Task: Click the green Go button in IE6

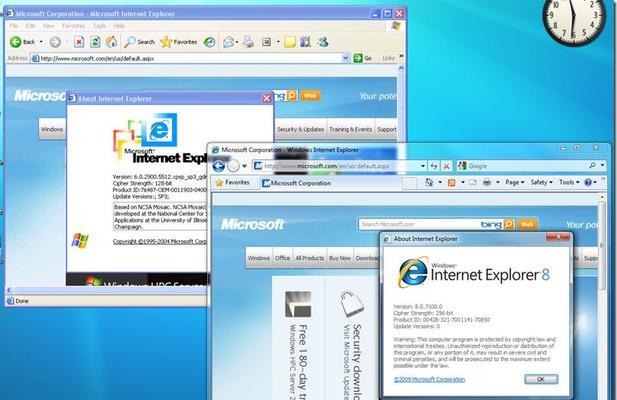Action: coord(363,58)
